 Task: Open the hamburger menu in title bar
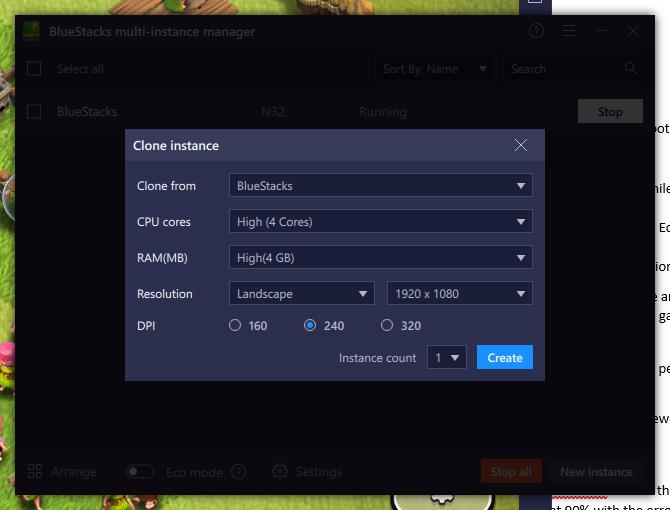point(569,31)
